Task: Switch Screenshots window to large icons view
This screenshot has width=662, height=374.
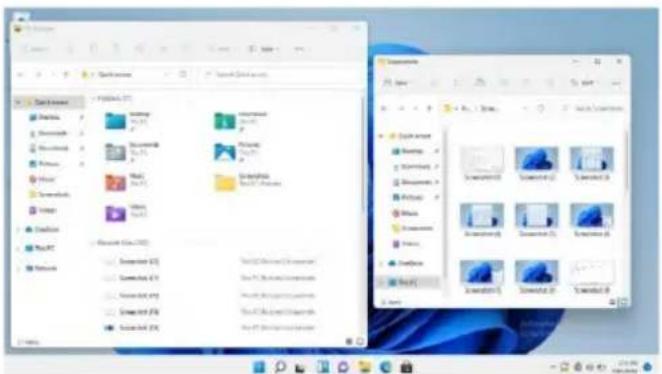Action: pos(623,302)
